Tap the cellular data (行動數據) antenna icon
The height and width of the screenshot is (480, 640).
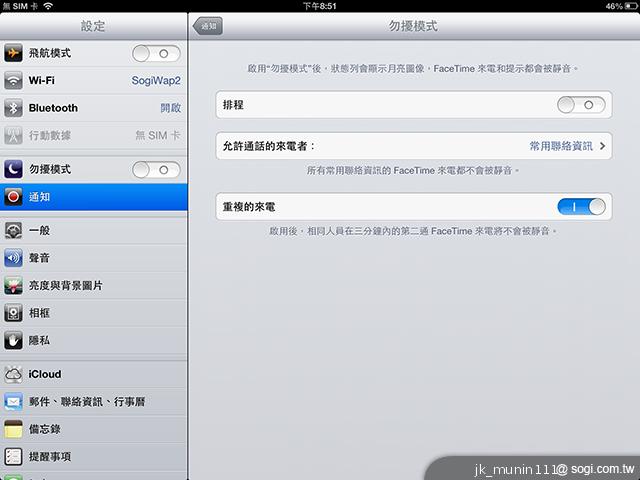pos(13,136)
